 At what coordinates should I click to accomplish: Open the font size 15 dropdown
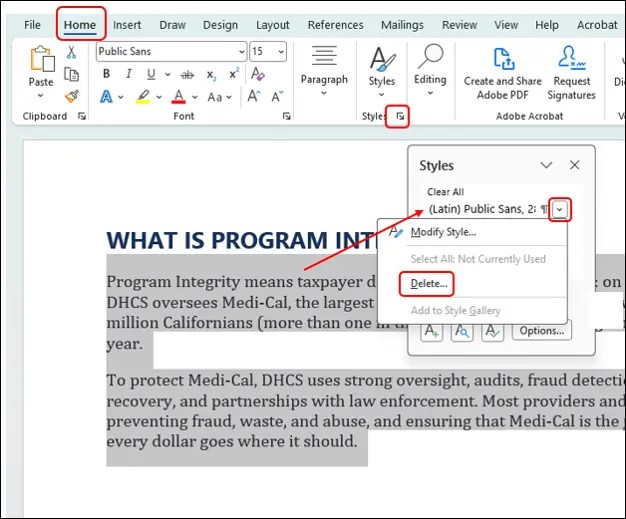(x=281, y=52)
